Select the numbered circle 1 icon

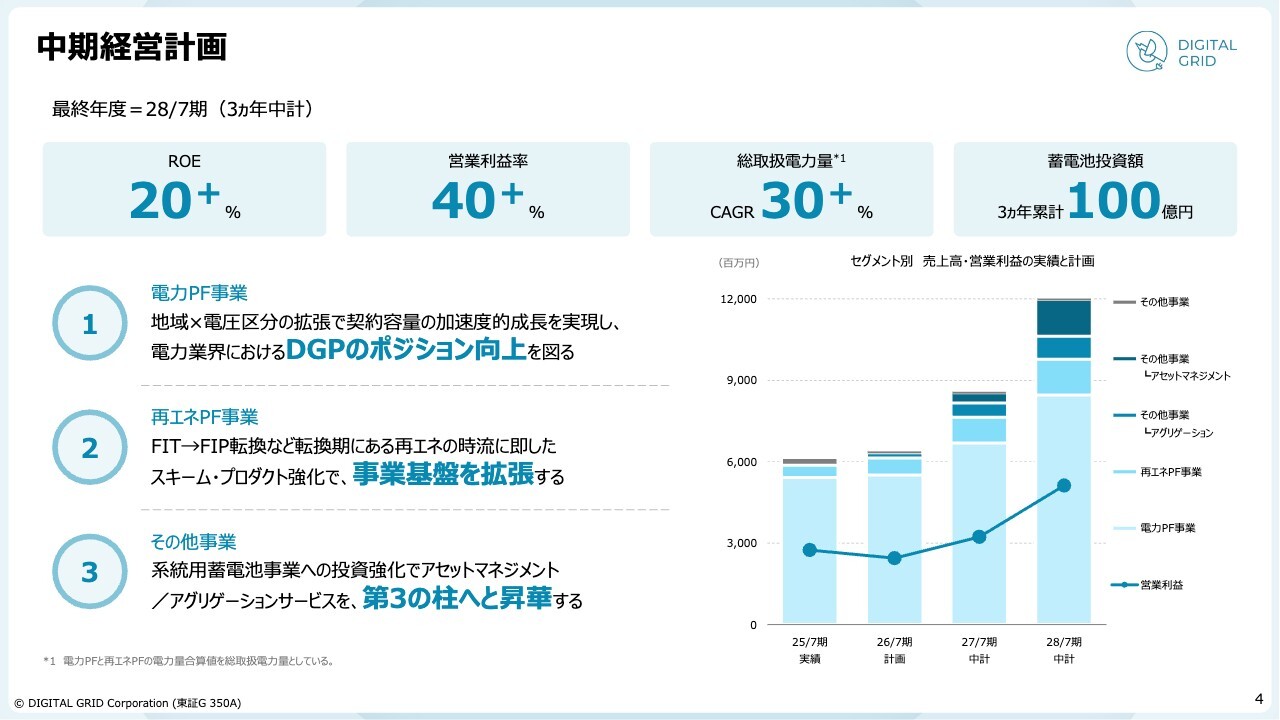(x=90, y=324)
